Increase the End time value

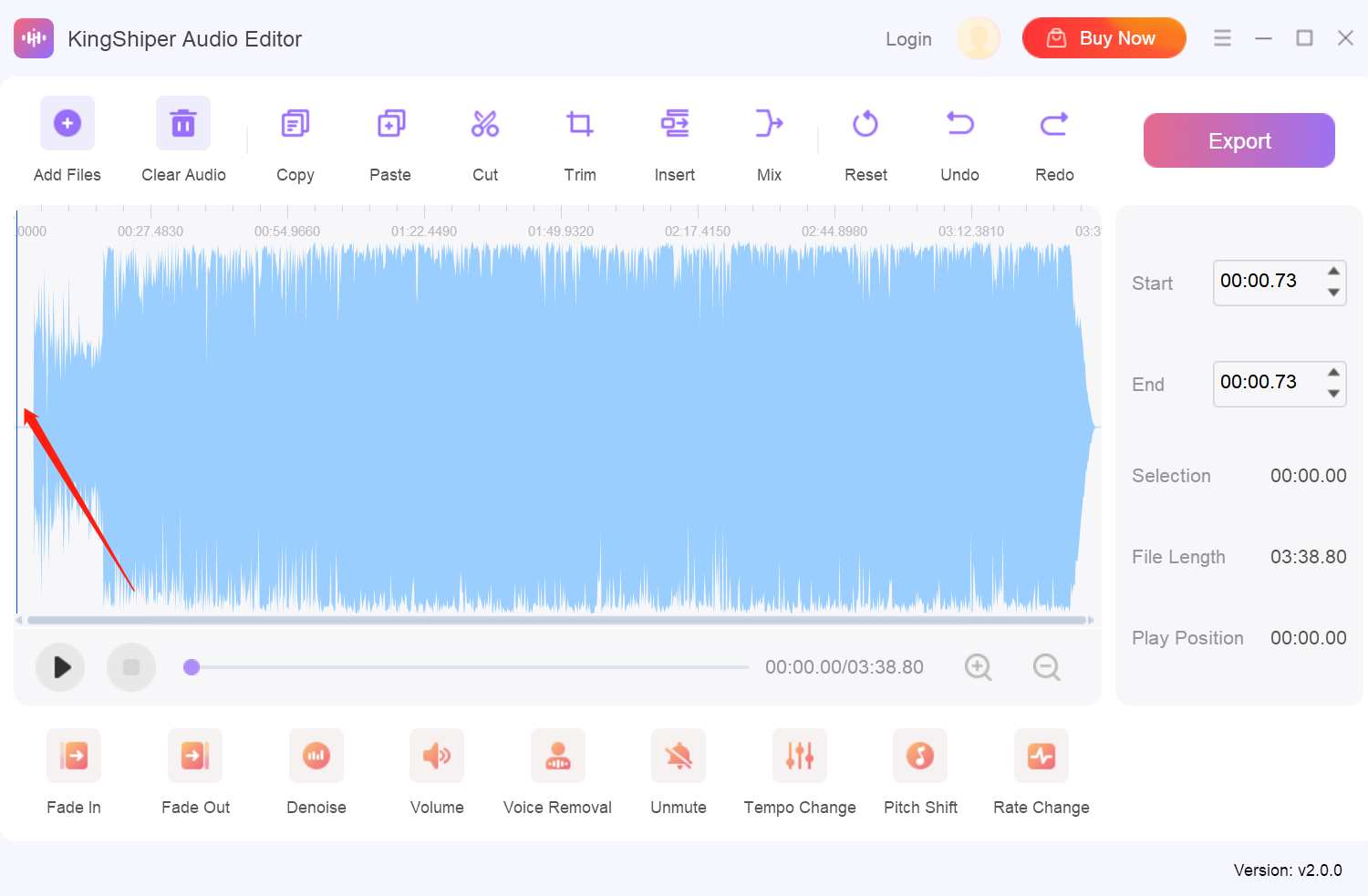pyautogui.click(x=1334, y=372)
